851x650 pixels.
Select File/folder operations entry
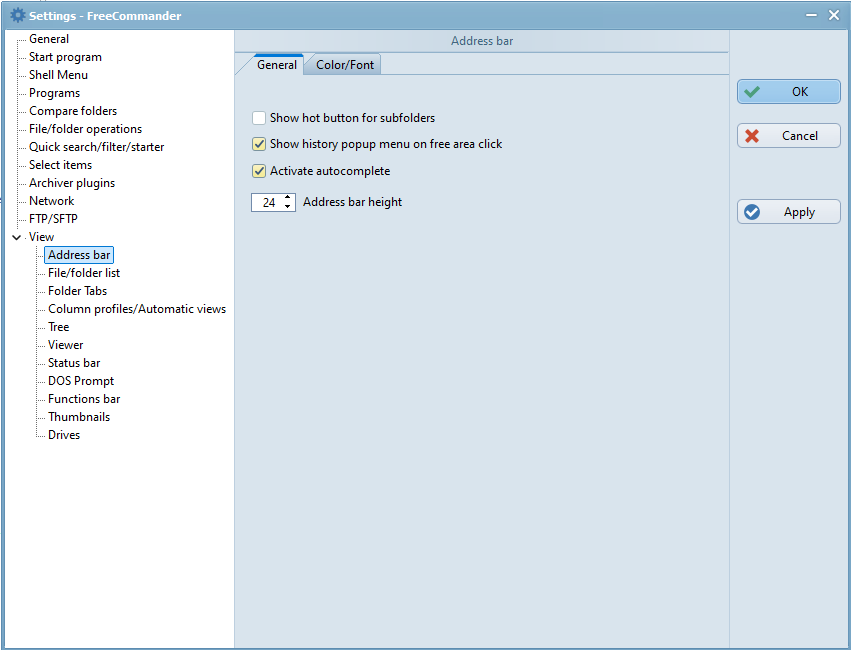[x=85, y=129]
